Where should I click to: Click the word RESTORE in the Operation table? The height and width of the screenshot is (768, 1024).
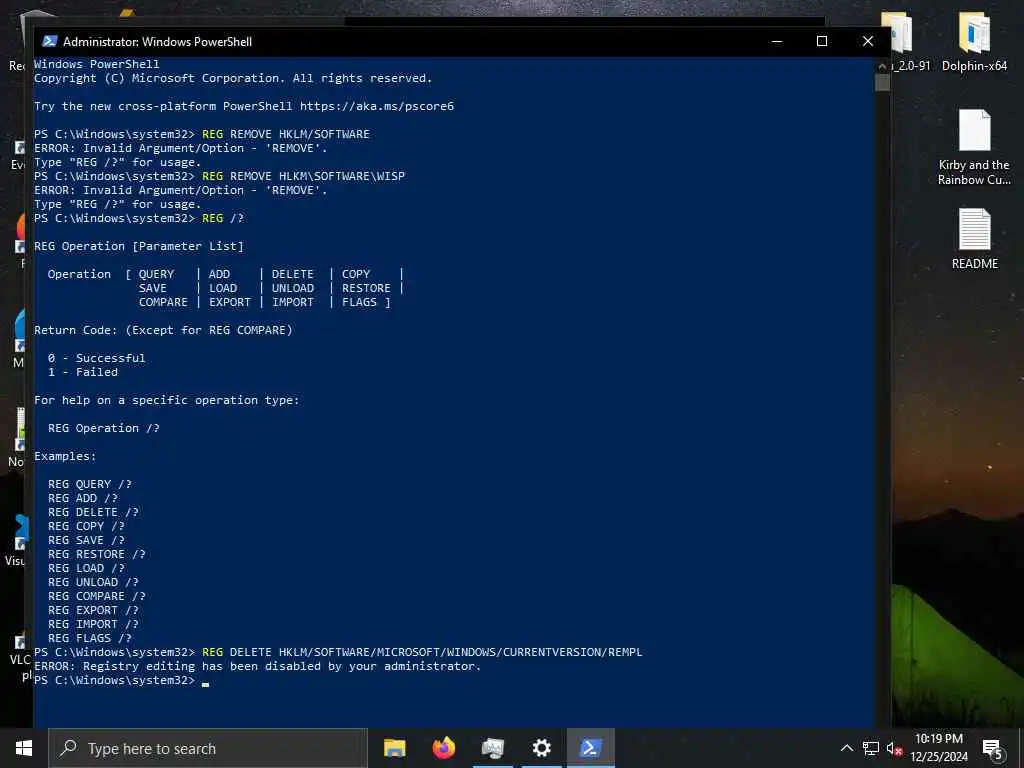pos(366,288)
